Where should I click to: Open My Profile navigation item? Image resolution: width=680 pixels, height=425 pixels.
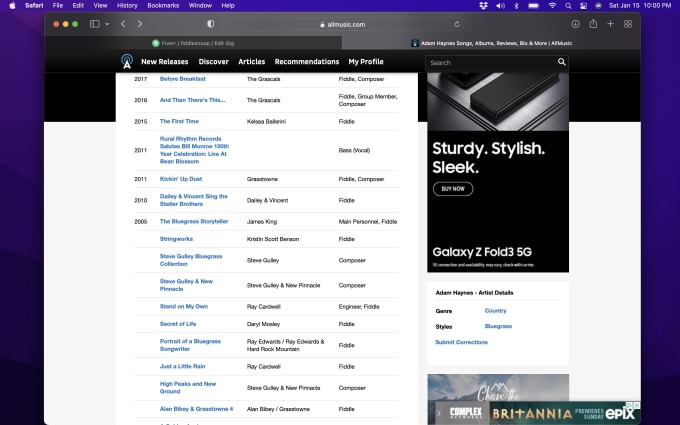pos(366,62)
